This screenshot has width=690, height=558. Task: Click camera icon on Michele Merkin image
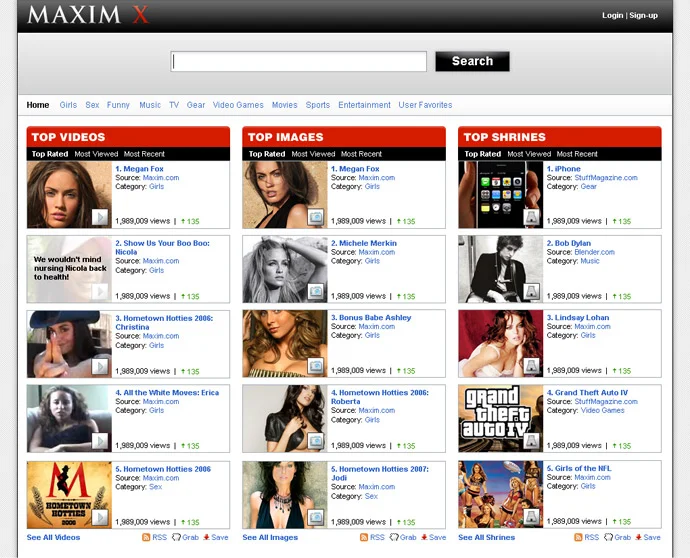316,292
